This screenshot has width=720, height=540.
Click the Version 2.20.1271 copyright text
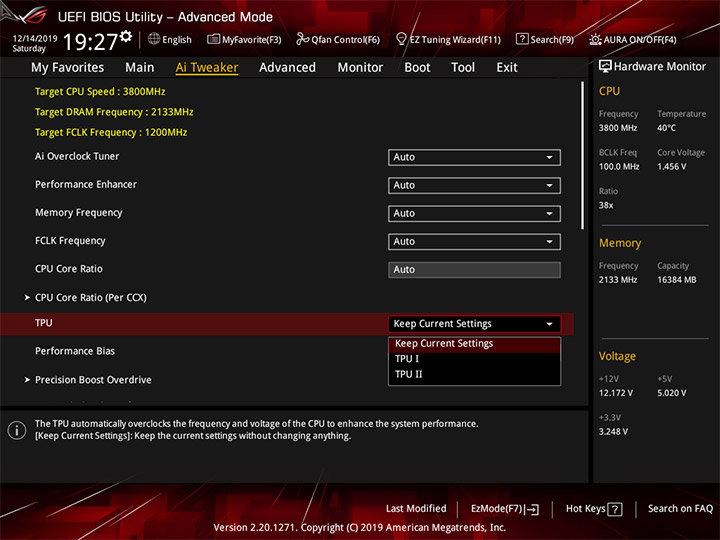point(360,528)
